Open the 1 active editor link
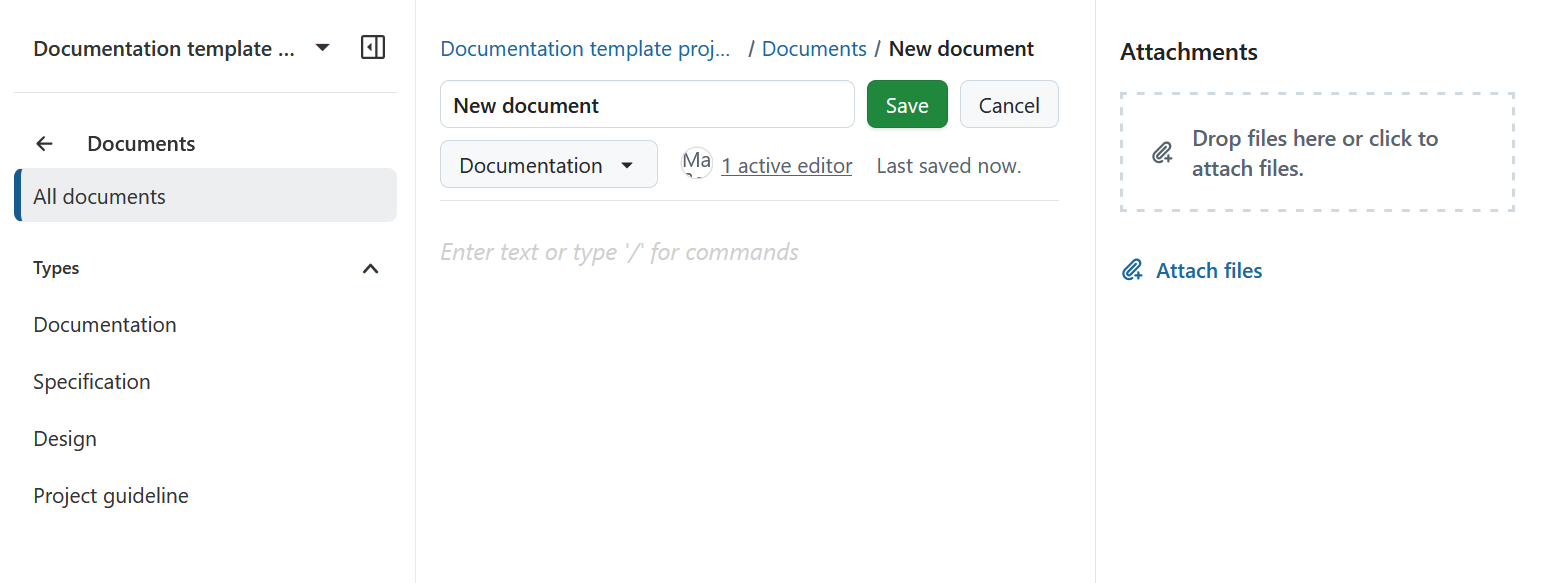1554x583 pixels. coord(786,165)
